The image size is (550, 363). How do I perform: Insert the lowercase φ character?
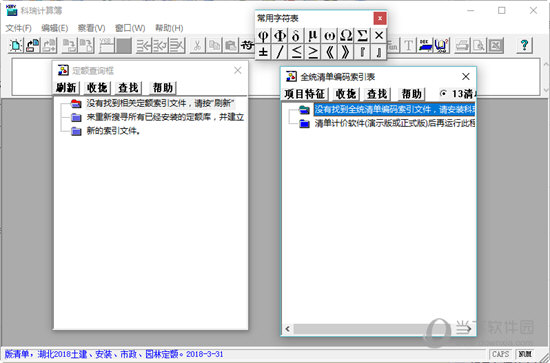pyautogui.click(x=263, y=35)
